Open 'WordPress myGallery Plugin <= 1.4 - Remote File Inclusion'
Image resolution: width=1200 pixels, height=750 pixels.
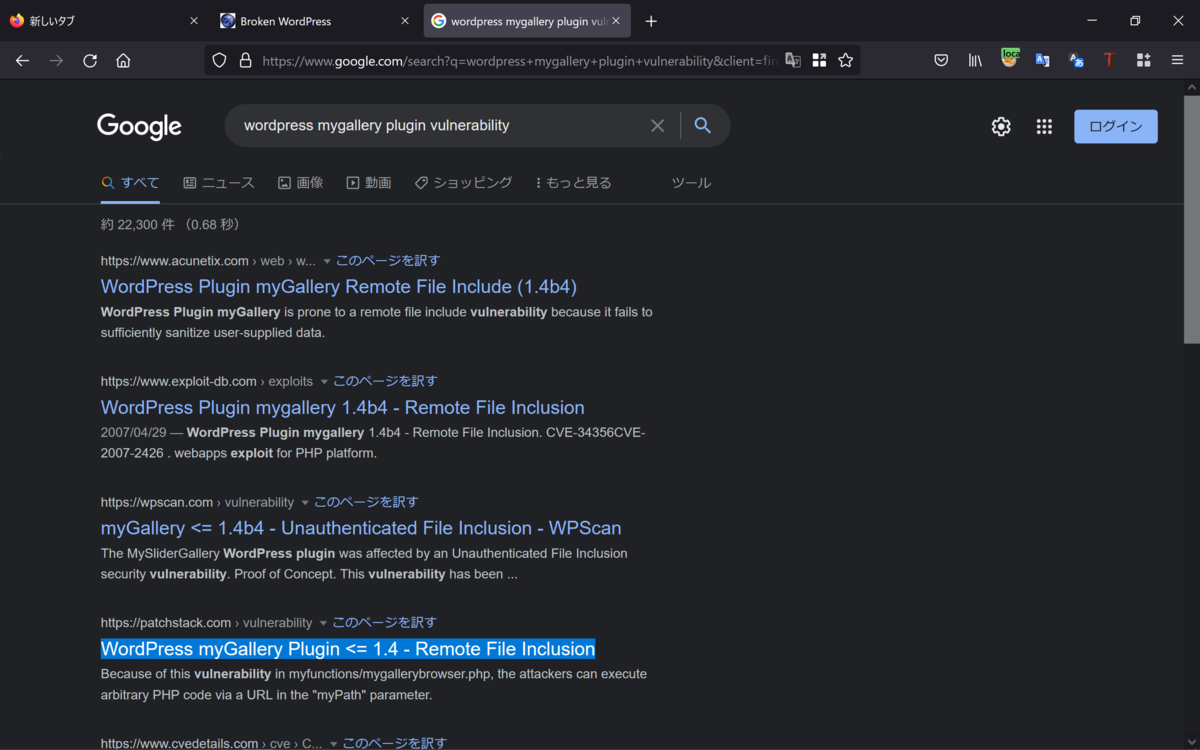[348, 649]
